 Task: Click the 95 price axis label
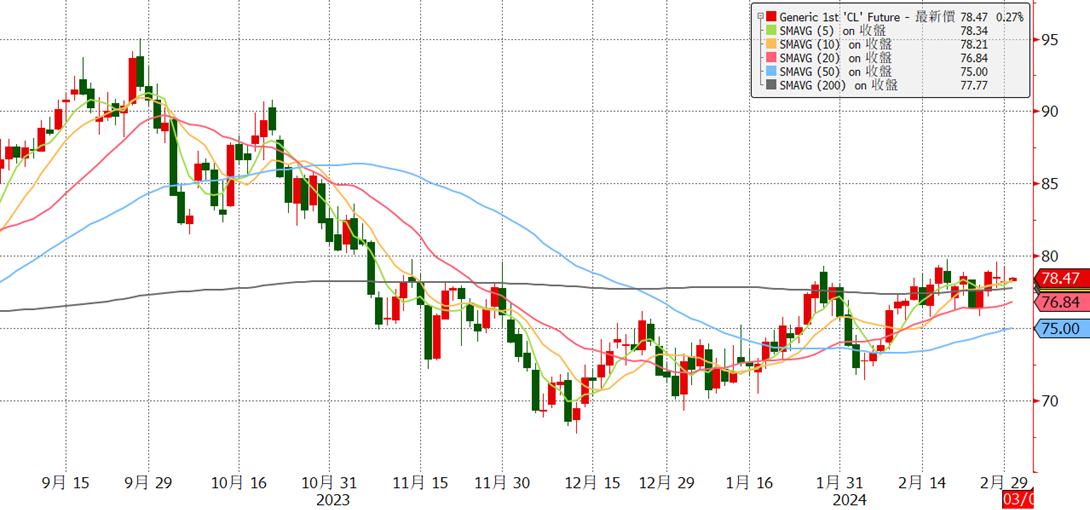(1050, 40)
